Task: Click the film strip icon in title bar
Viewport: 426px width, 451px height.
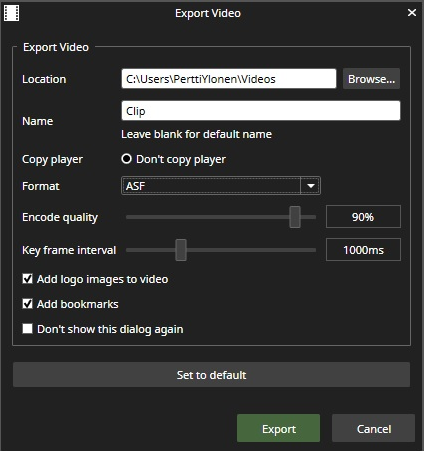Action: (x=11, y=13)
